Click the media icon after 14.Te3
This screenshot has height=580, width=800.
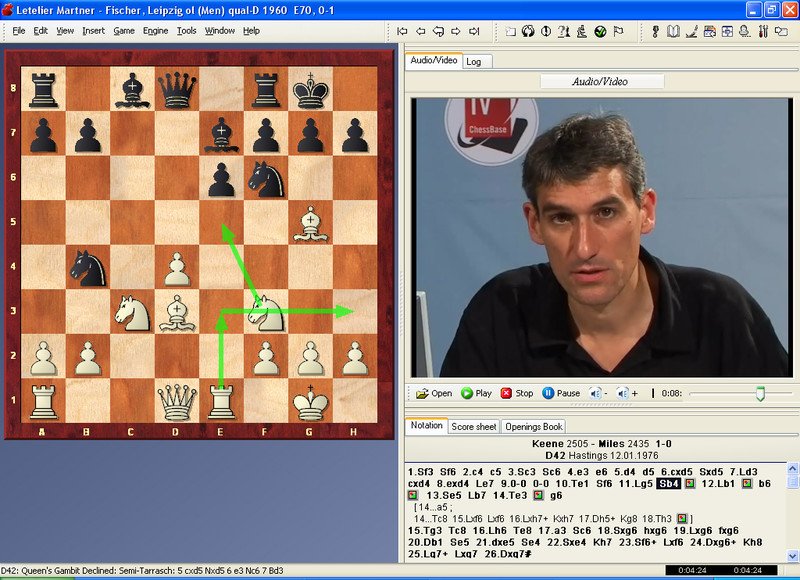tap(538, 495)
